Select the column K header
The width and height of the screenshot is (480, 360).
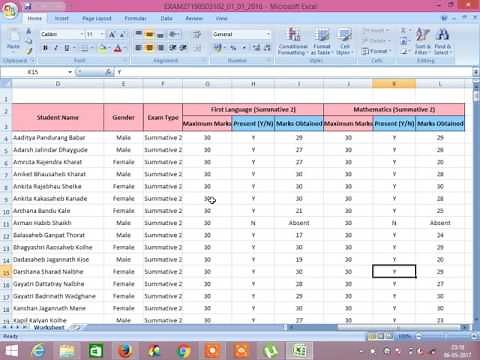click(394, 84)
